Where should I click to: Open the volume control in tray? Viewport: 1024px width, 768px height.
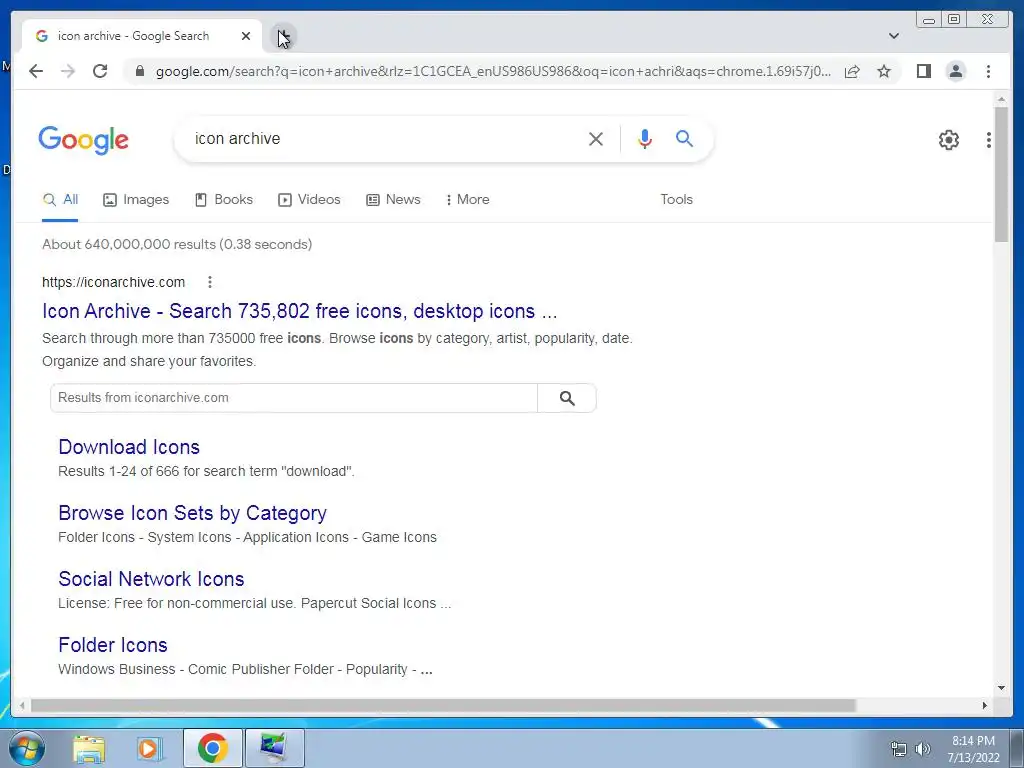923,748
